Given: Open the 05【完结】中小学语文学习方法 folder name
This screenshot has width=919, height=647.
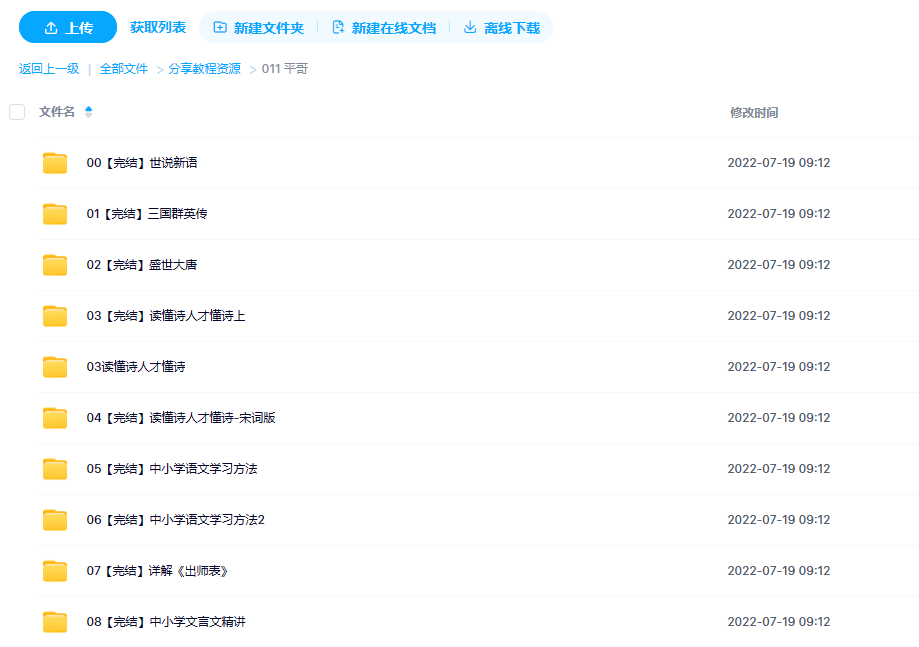Looking at the screenshot, I should (170, 468).
